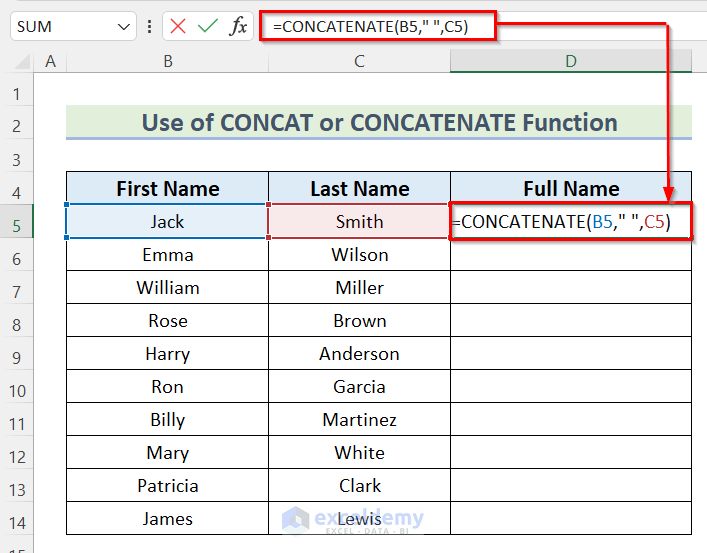This screenshot has height=553, width=707.
Task: Select row 10 header
Action: coord(17,387)
